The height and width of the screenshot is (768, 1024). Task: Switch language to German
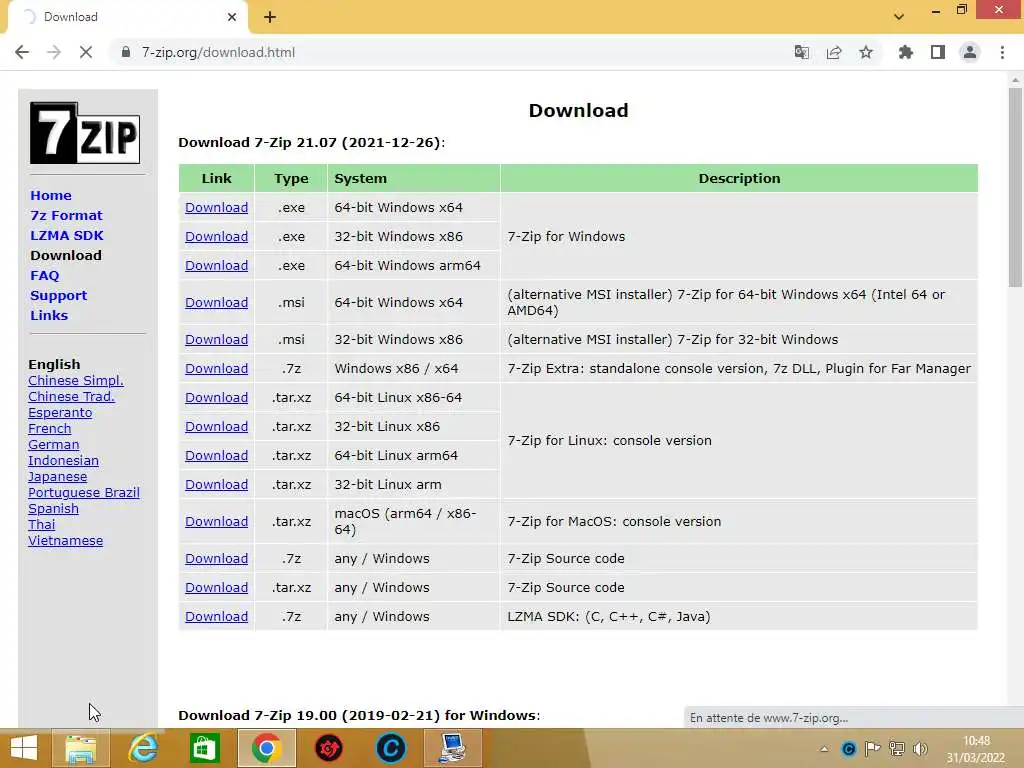pos(54,445)
